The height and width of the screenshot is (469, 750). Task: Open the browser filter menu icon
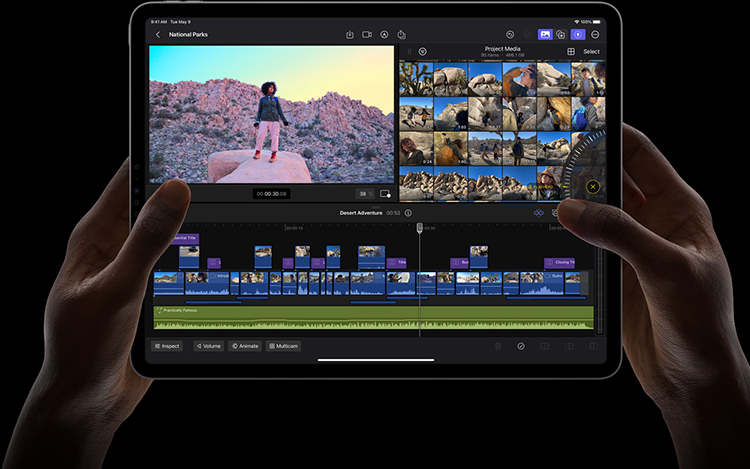[422, 51]
